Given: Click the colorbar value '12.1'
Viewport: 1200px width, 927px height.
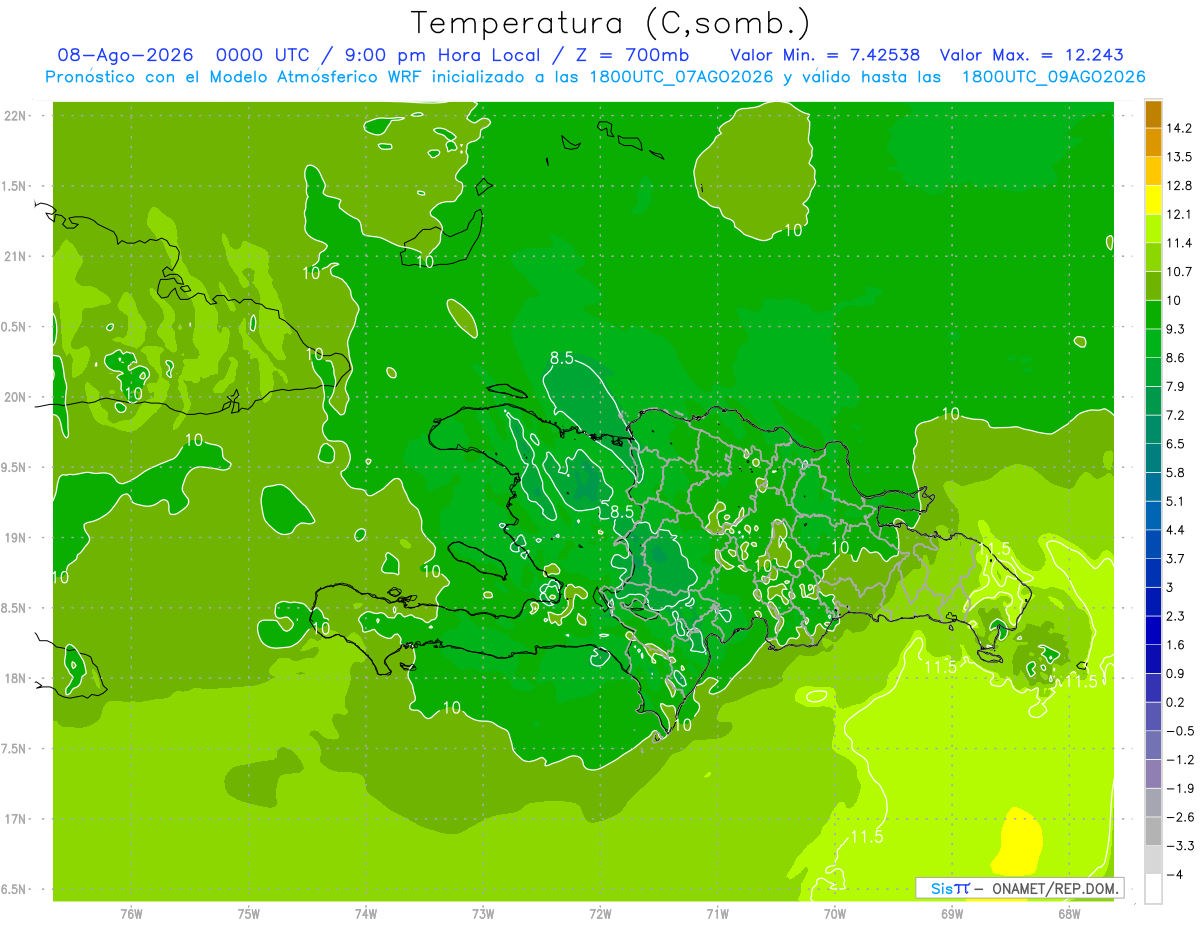Looking at the screenshot, I should pos(1181,214).
